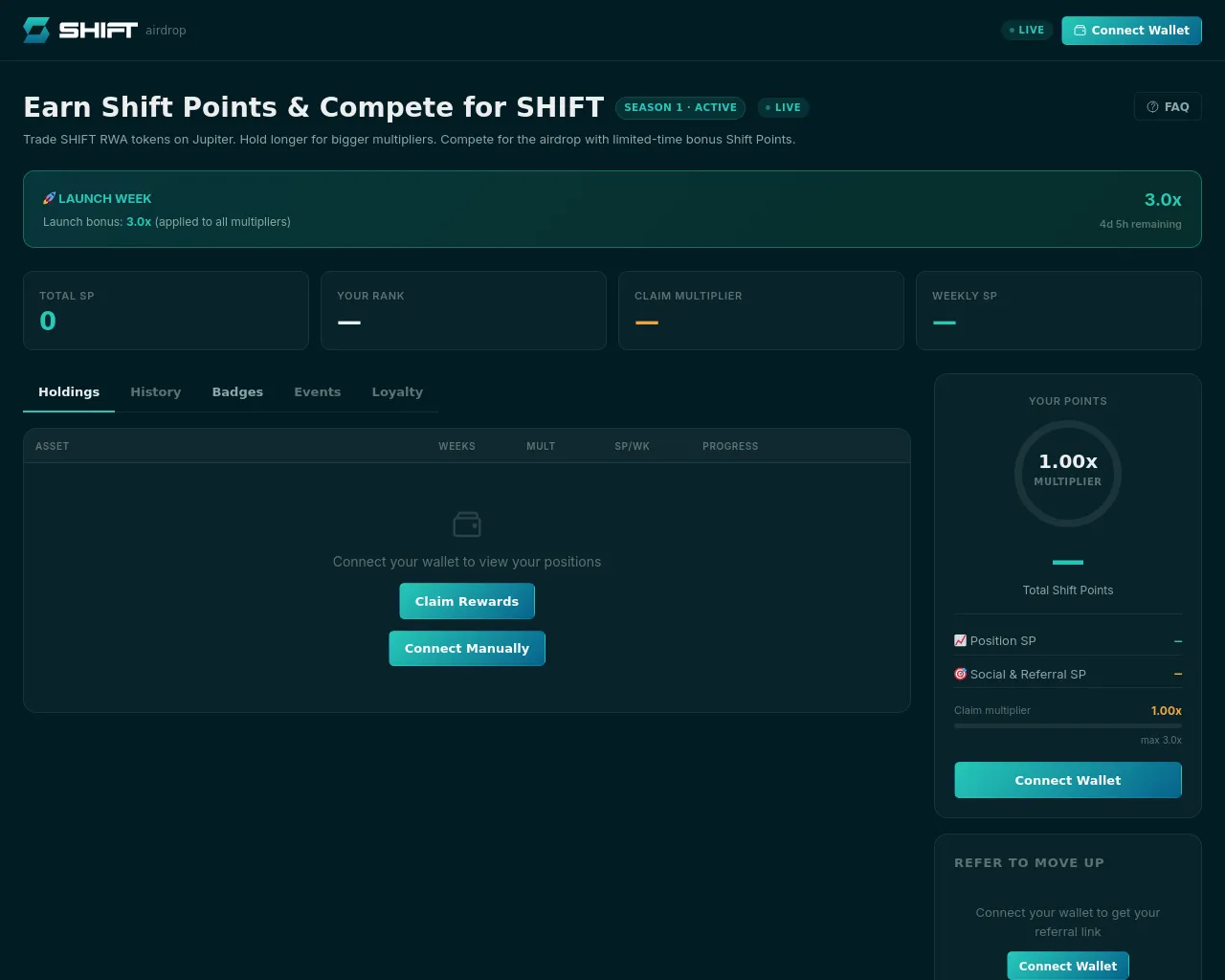Click the "Earn Shift Points & Compete for SHIFT" title

314,107
